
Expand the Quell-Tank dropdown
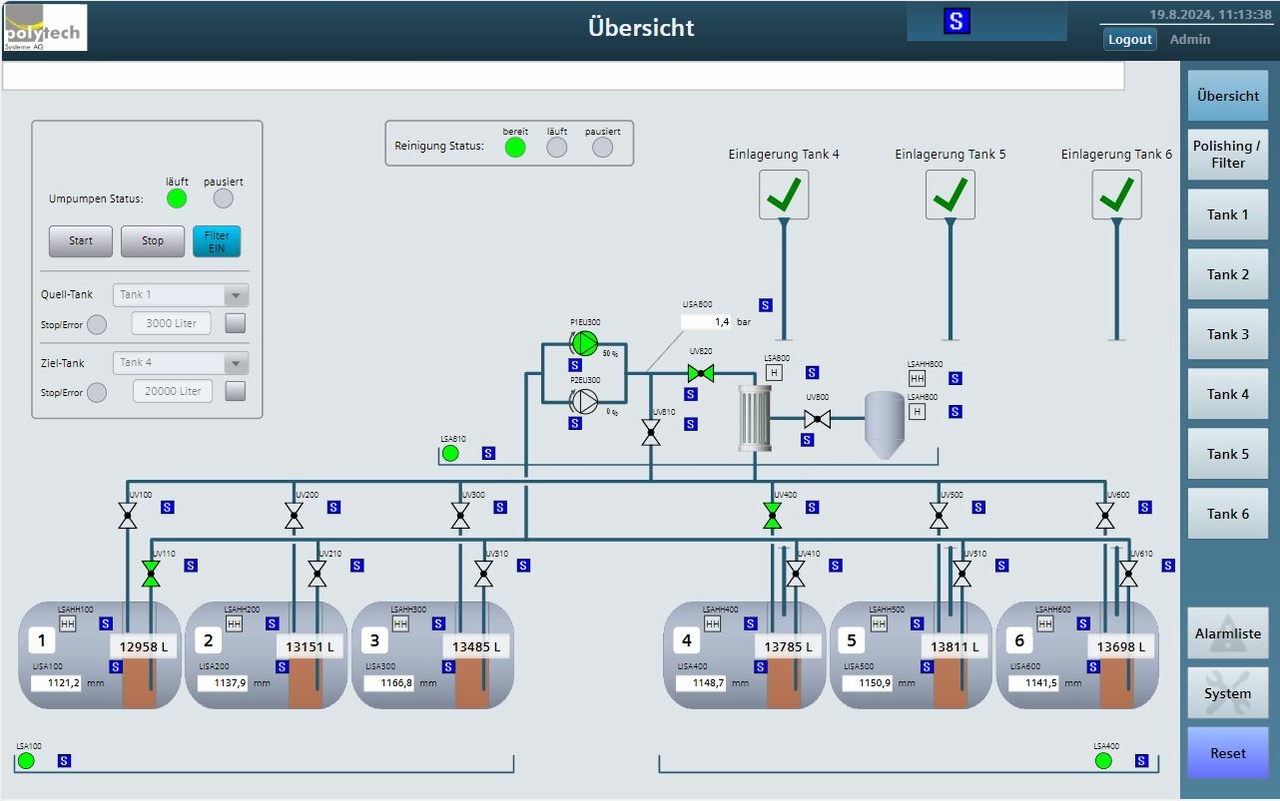pos(181,295)
